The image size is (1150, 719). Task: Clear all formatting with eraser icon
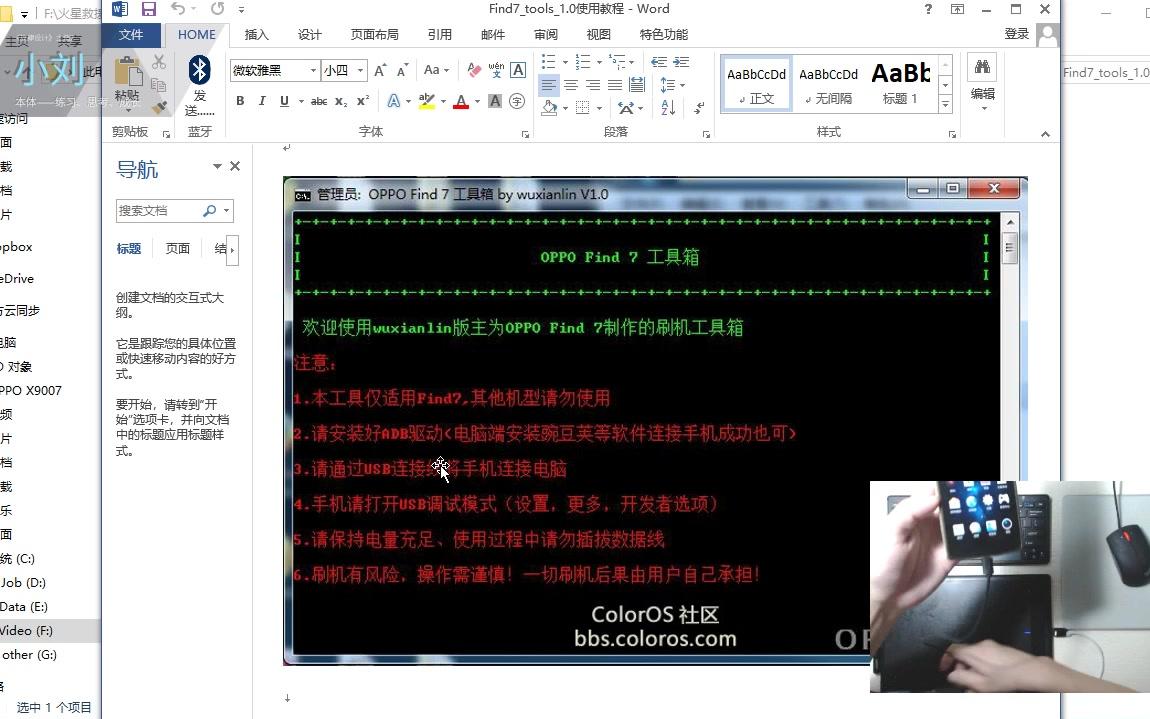point(474,70)
